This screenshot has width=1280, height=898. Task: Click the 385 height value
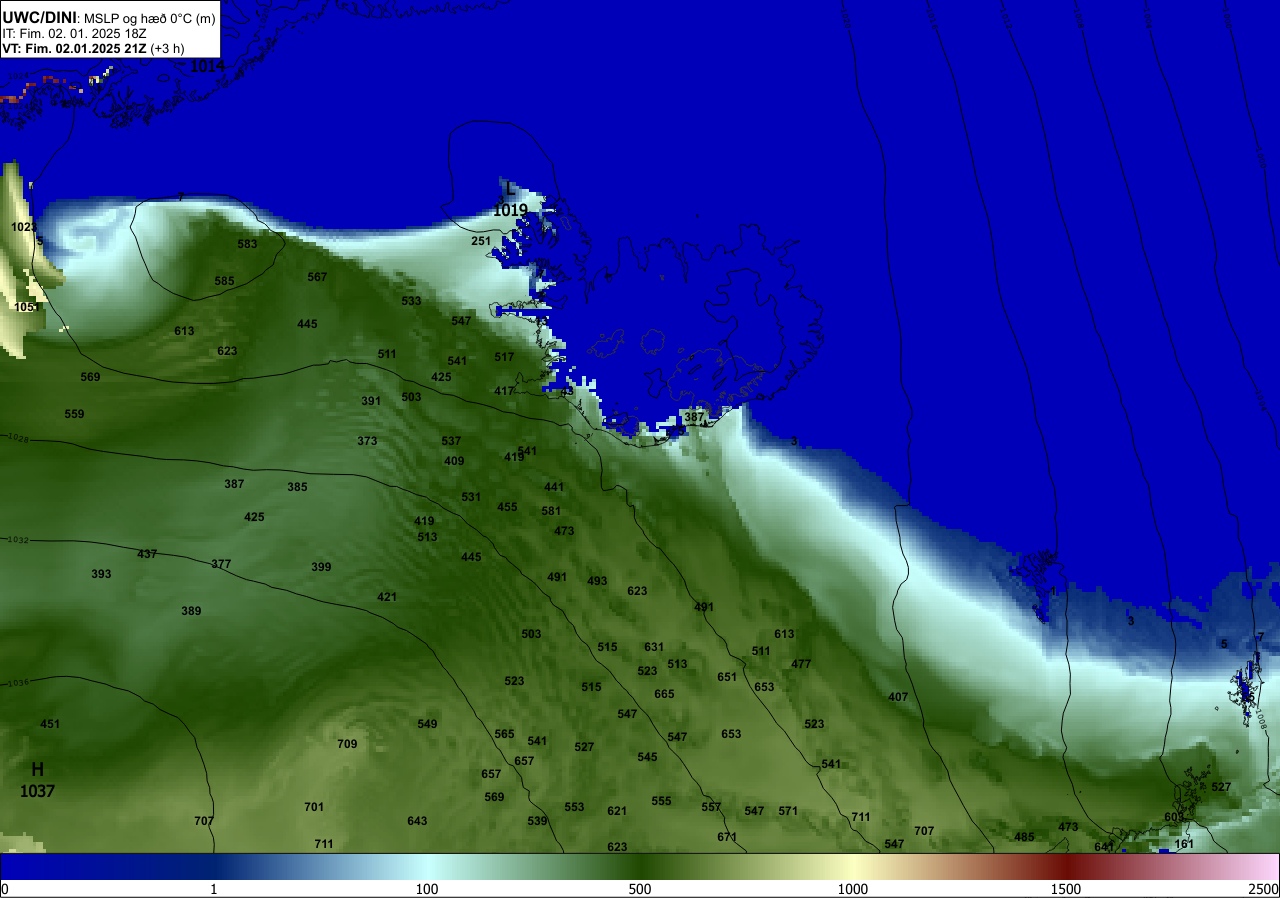click(x=297, y=487)
